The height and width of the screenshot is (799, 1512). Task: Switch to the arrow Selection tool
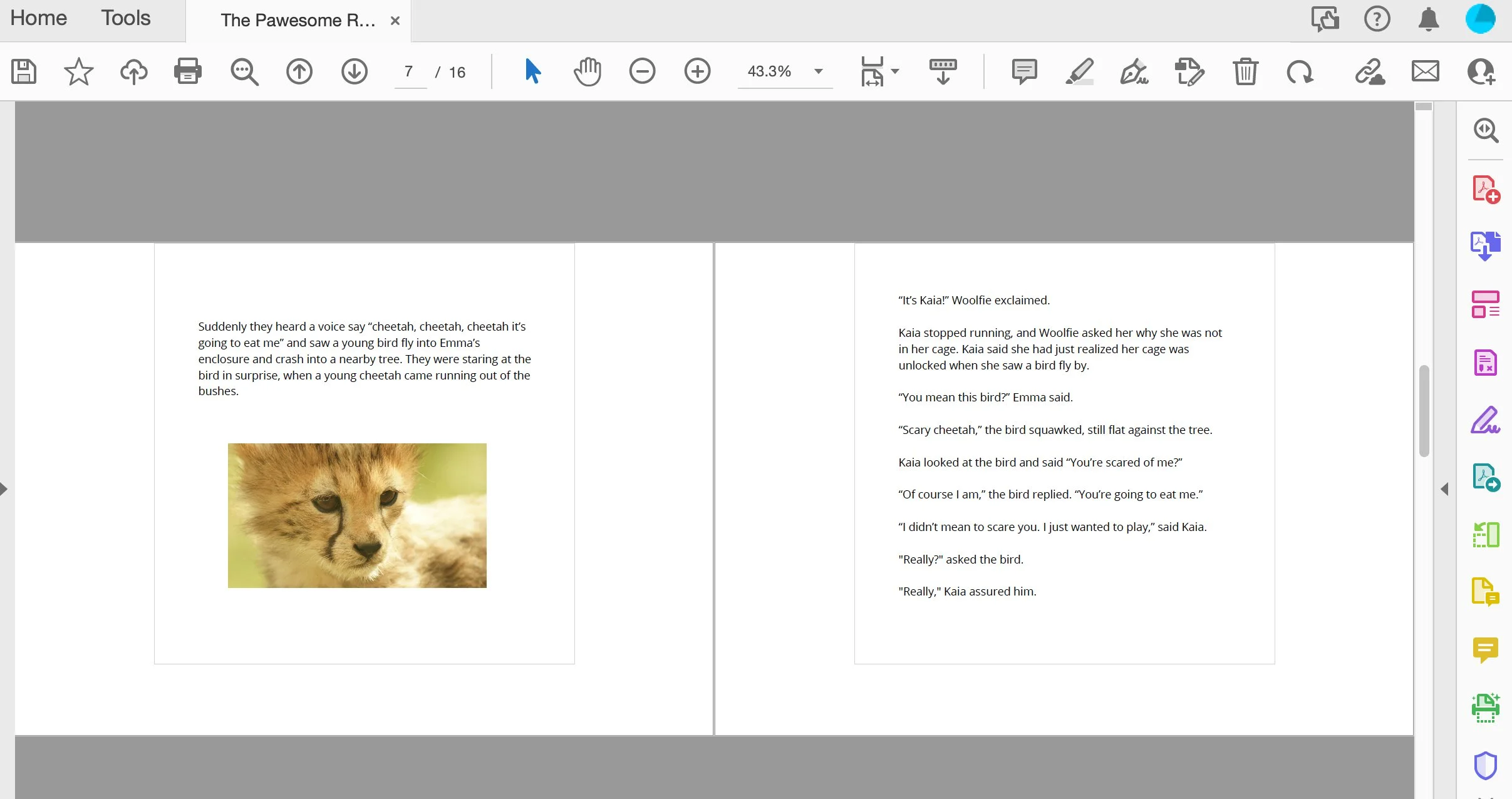532,71
